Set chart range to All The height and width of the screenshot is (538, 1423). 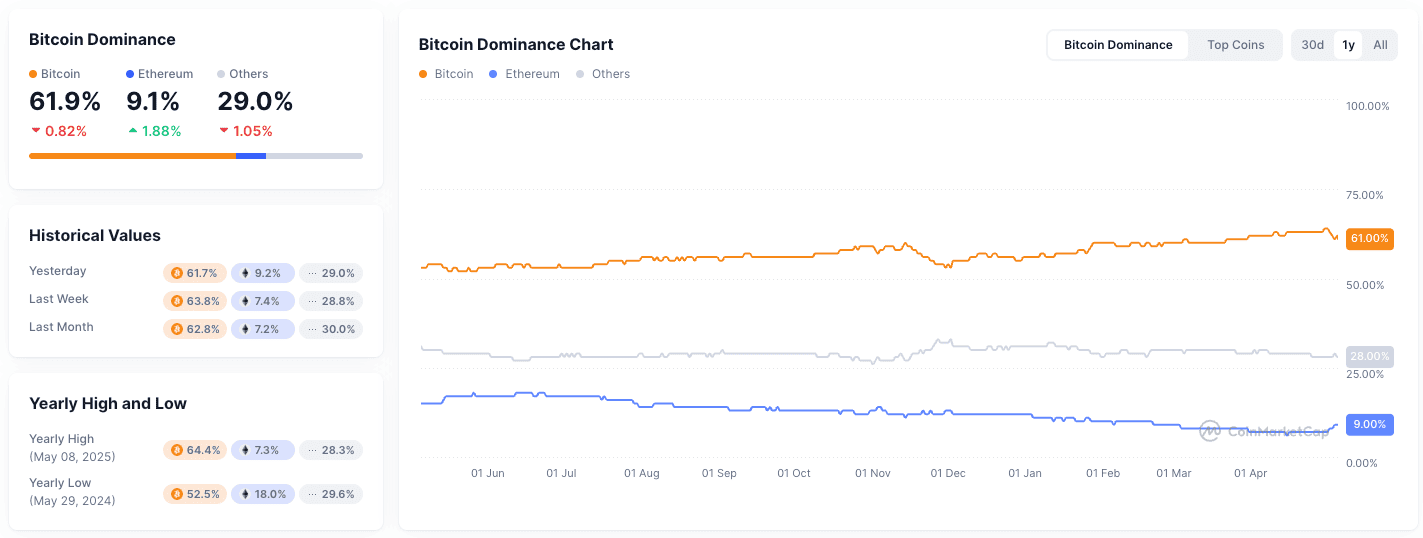[x=1380, y=45]
